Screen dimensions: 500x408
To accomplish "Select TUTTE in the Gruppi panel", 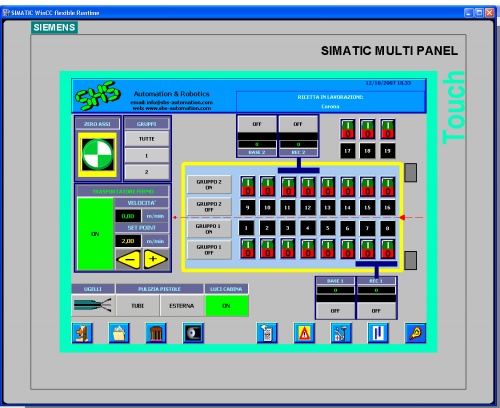I will click(x=147, y=139).
